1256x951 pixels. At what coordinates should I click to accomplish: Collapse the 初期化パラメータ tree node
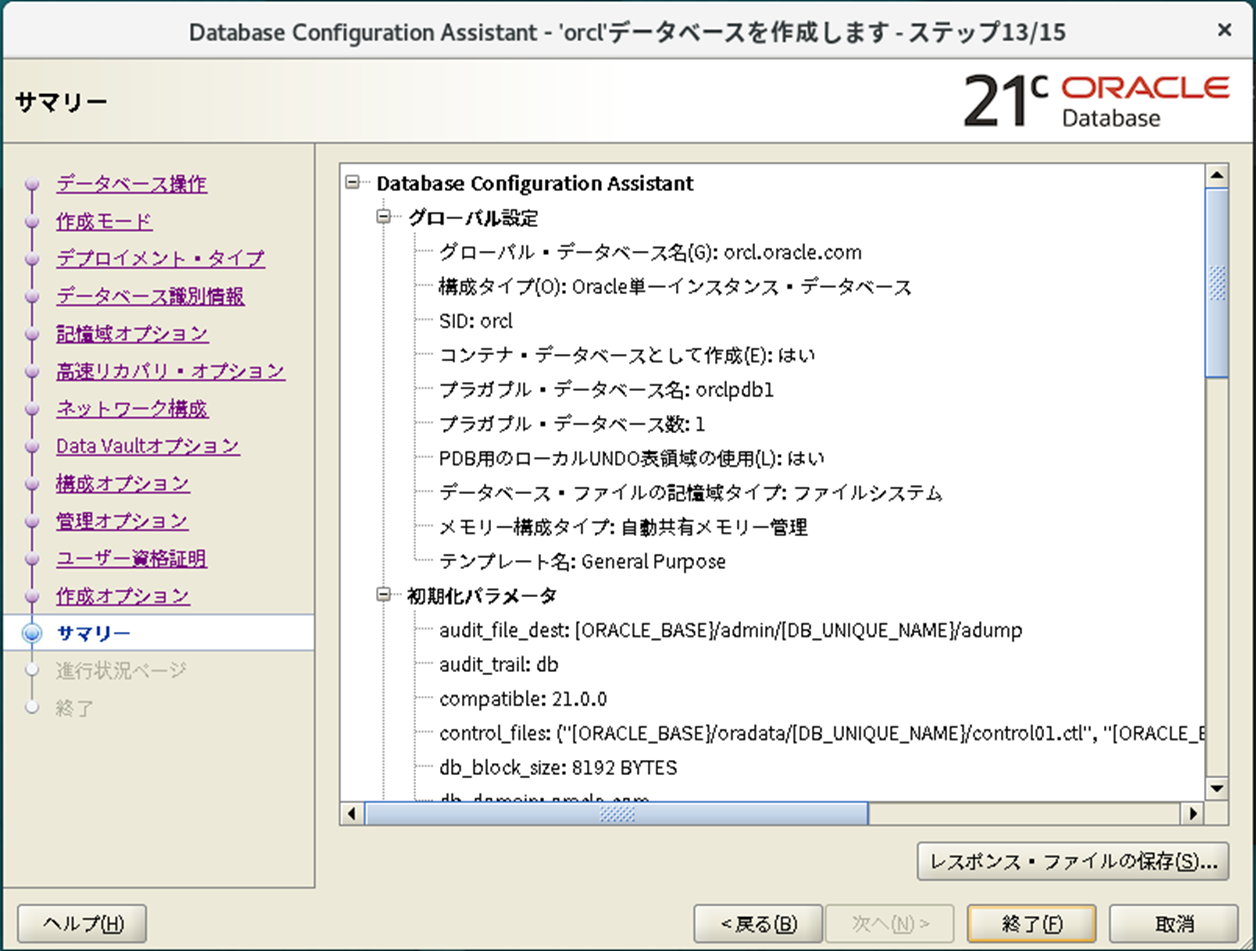(383, 595)
